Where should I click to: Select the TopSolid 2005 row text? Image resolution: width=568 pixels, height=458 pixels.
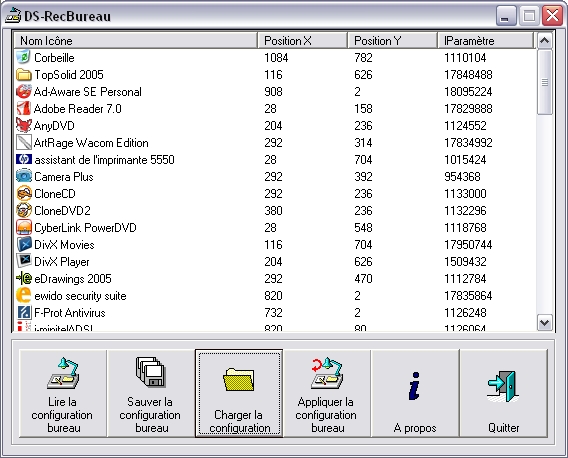tap(69, 75)
